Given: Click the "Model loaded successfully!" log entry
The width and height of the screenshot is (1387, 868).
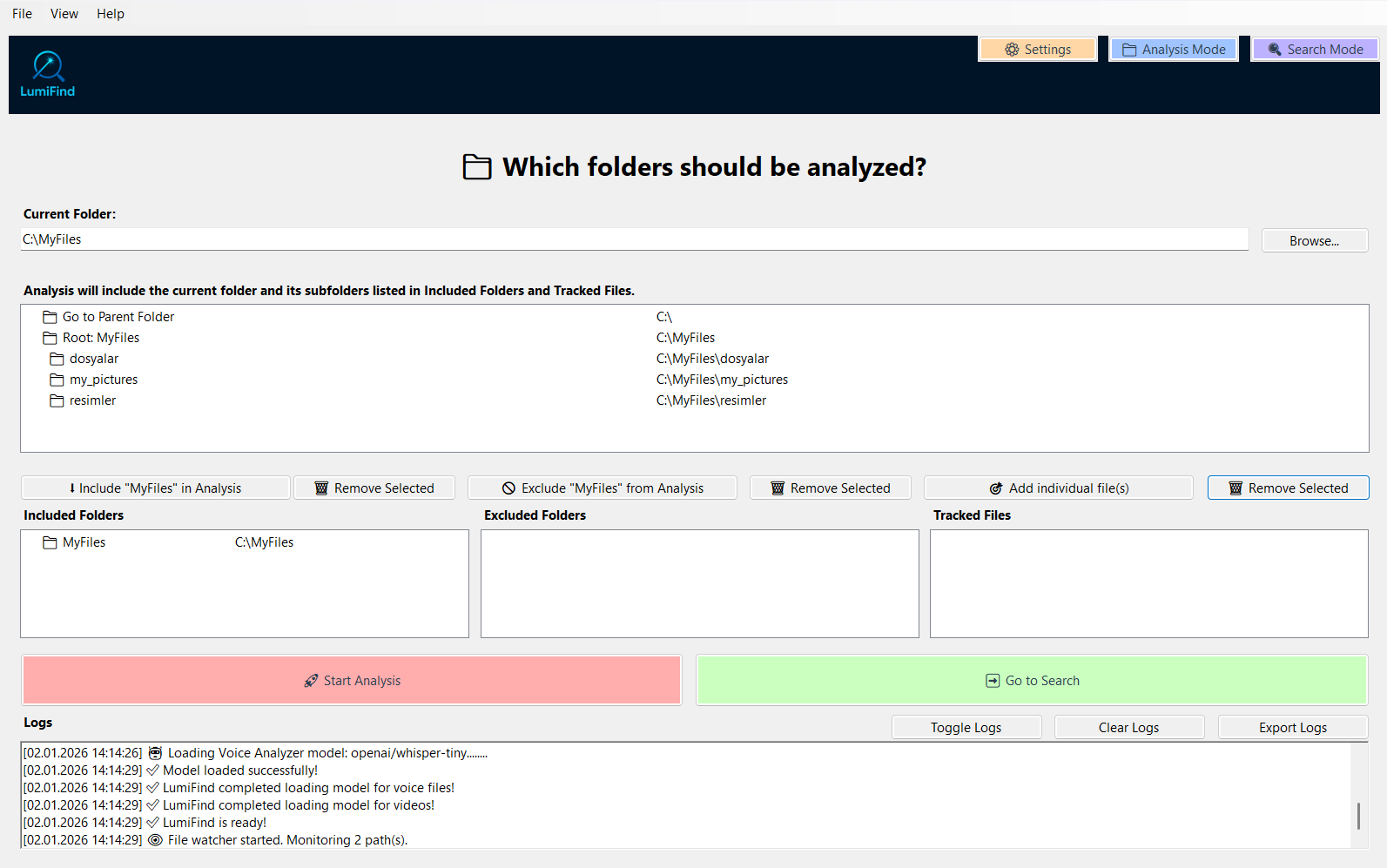Looking at the screenshot, I should coord(171,770).
